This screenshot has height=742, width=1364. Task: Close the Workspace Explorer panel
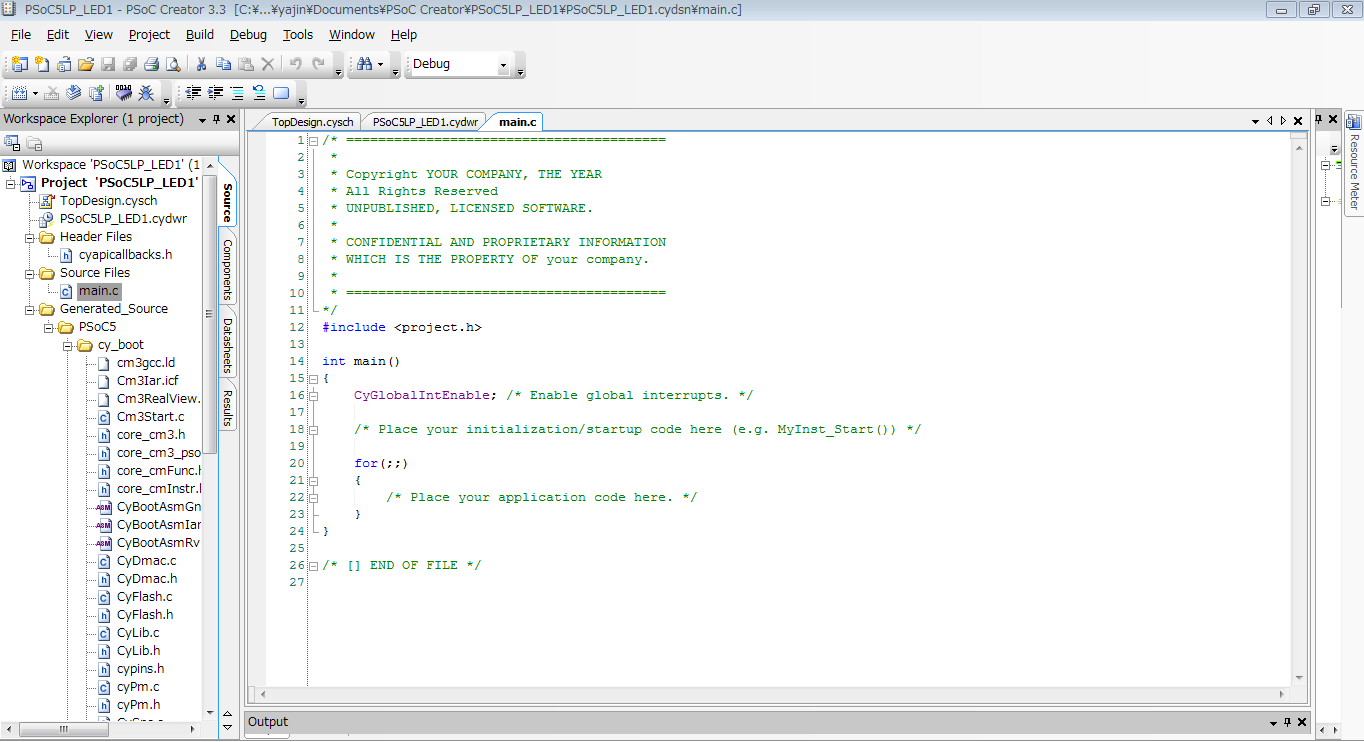(x=231, y=119)
